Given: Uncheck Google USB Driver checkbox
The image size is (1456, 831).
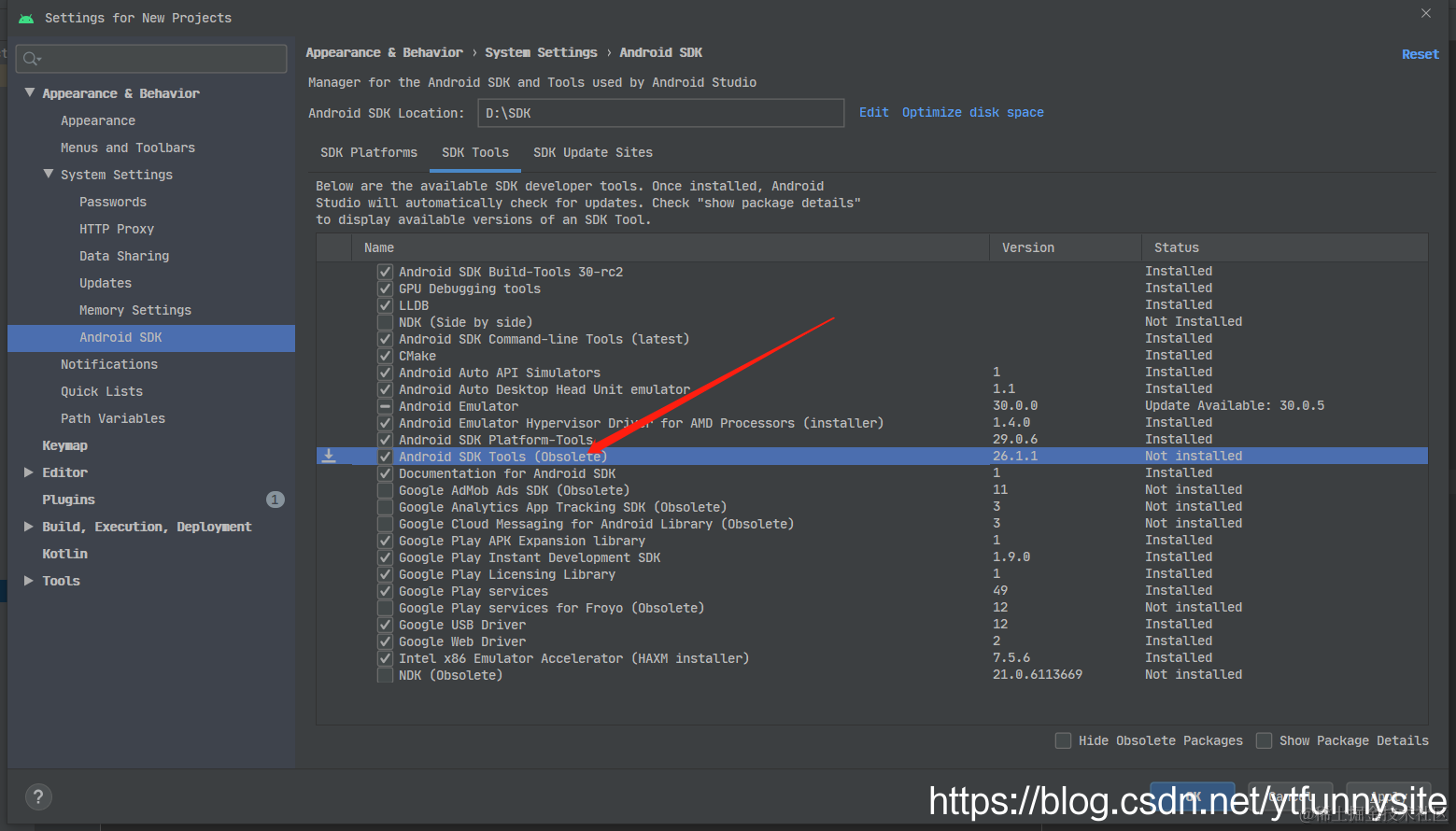Looking at the screenshot, I should (x=385, y=625).
